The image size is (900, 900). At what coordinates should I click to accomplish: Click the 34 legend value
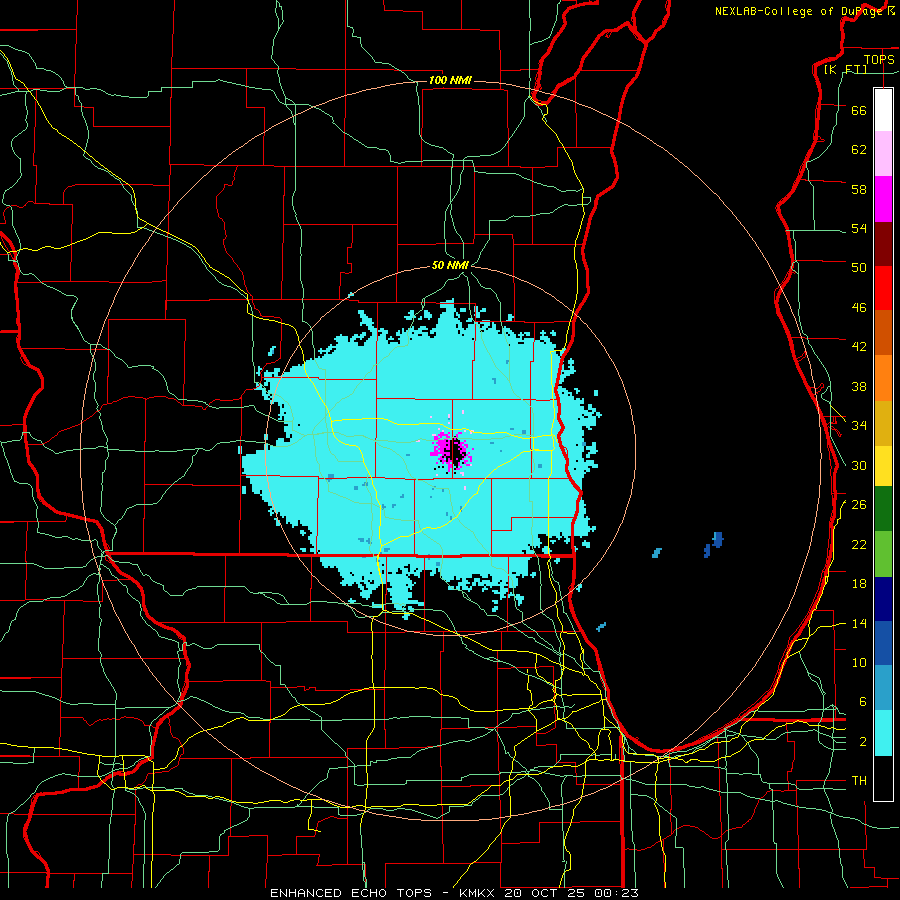(859, 426)
